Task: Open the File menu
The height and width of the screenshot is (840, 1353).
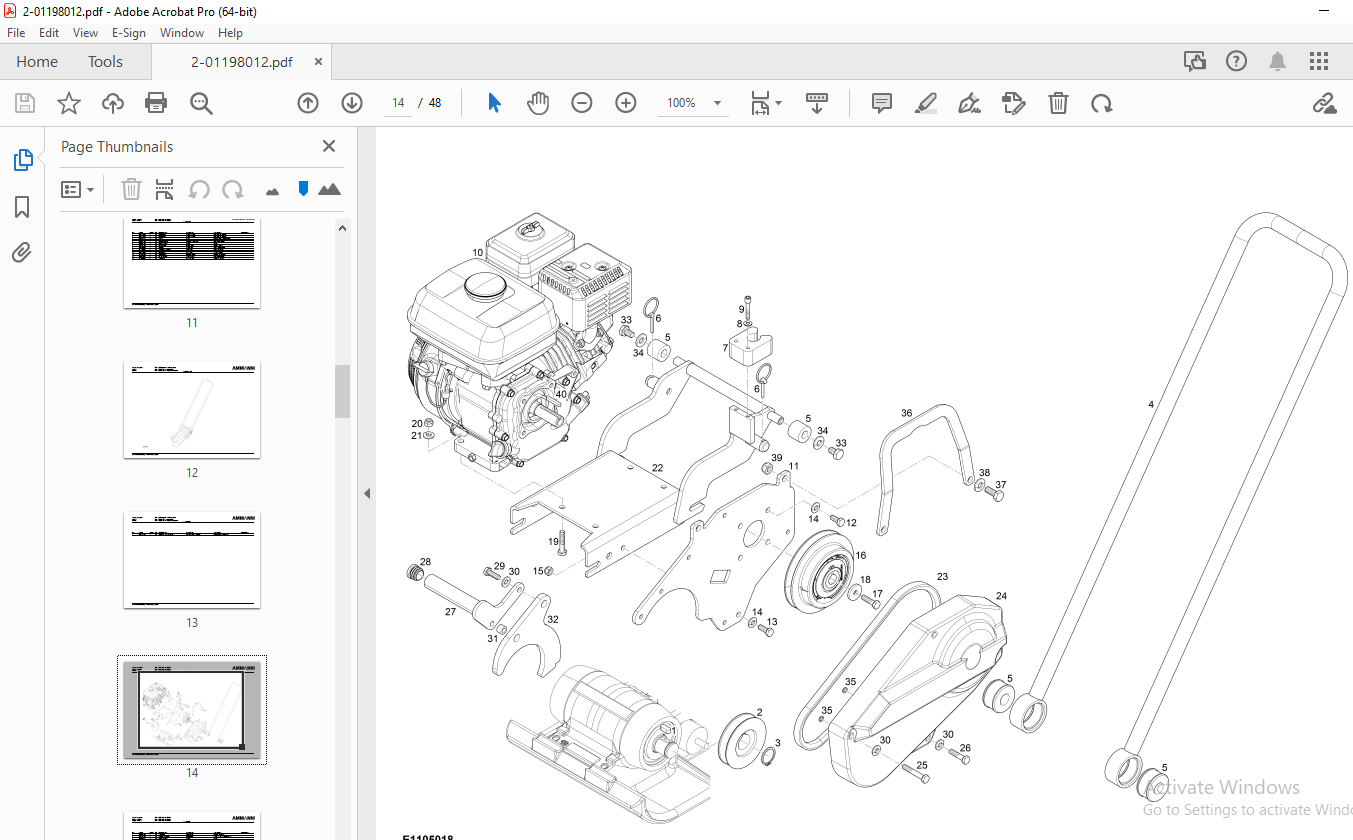Action: (16, 33)
